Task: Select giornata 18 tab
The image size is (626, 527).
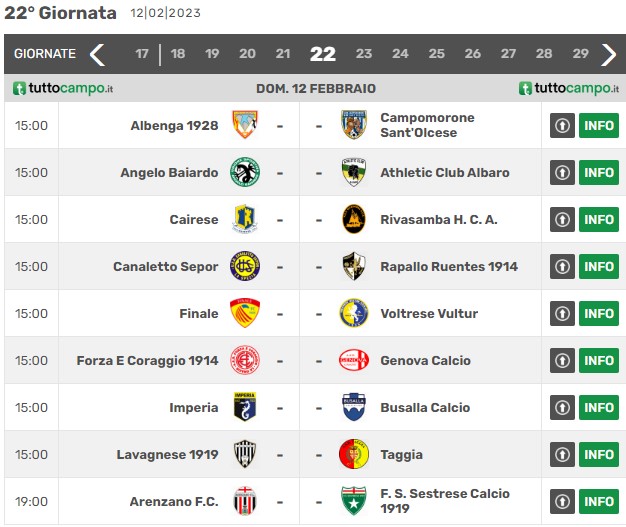Action: 178,53
